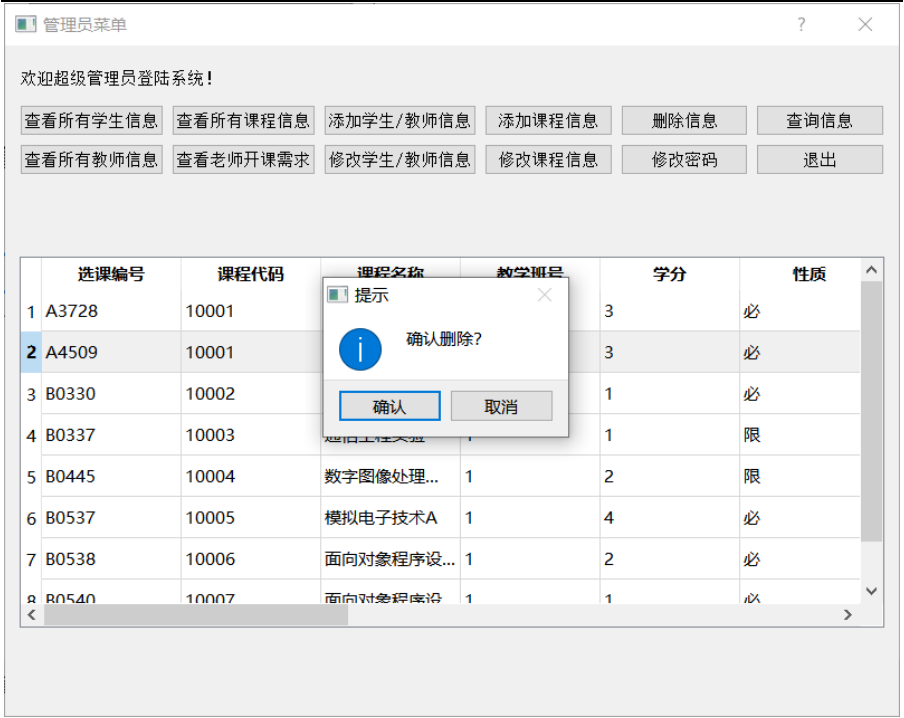Click the horizontal scrollbar thumb

click(x=196, y=615)
